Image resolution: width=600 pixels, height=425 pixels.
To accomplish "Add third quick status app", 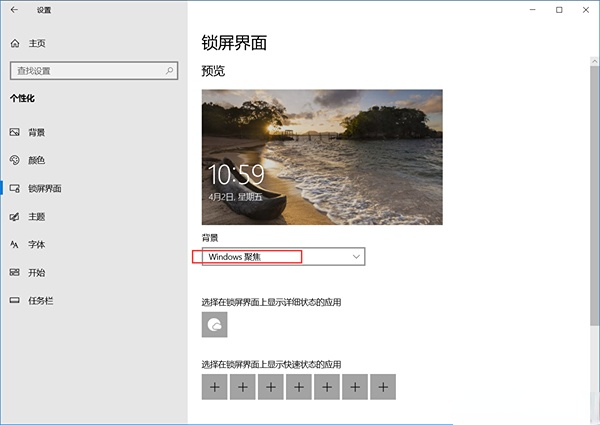I will click(271, 387).
